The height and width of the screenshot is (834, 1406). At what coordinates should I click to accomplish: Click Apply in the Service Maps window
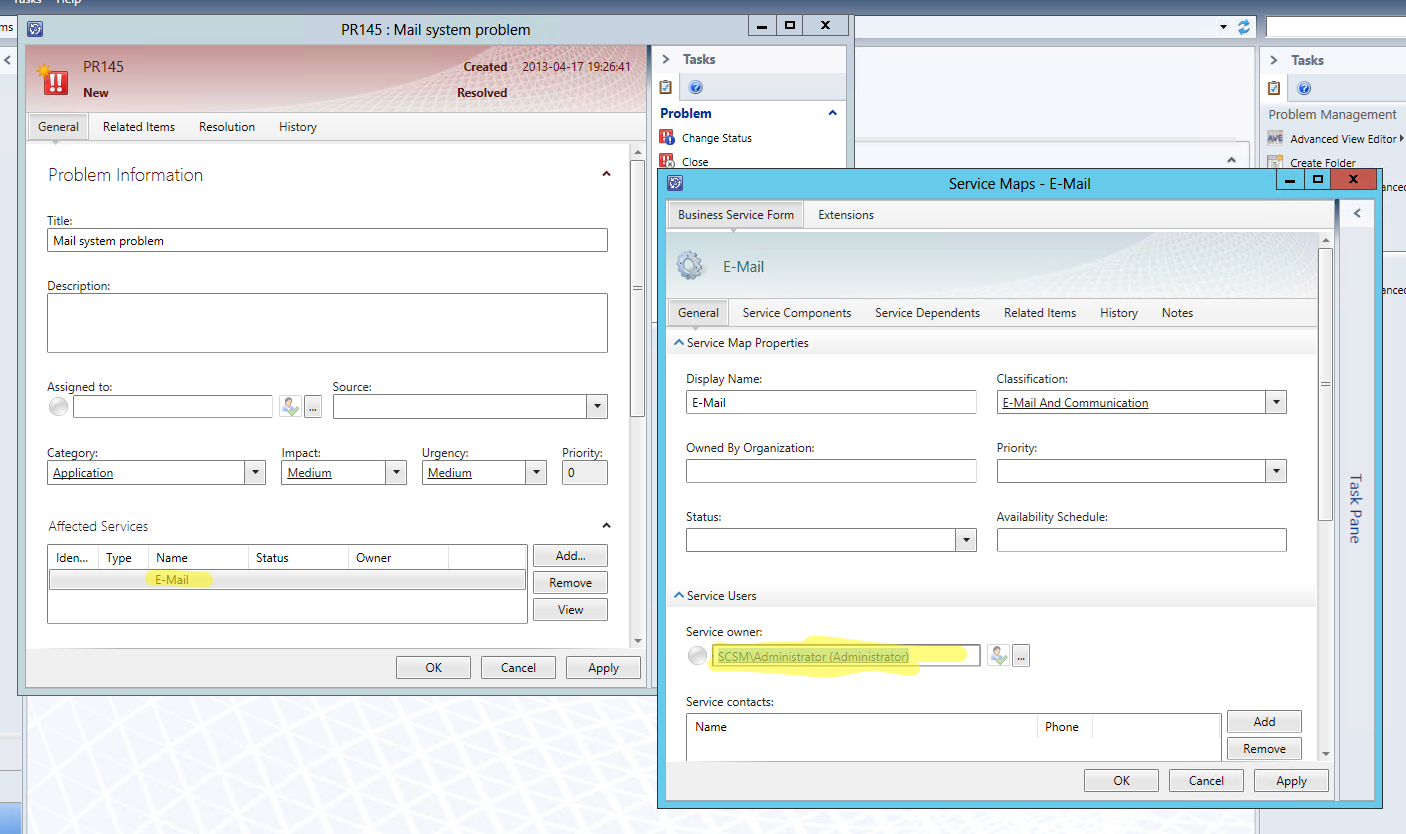(1291, 781)
